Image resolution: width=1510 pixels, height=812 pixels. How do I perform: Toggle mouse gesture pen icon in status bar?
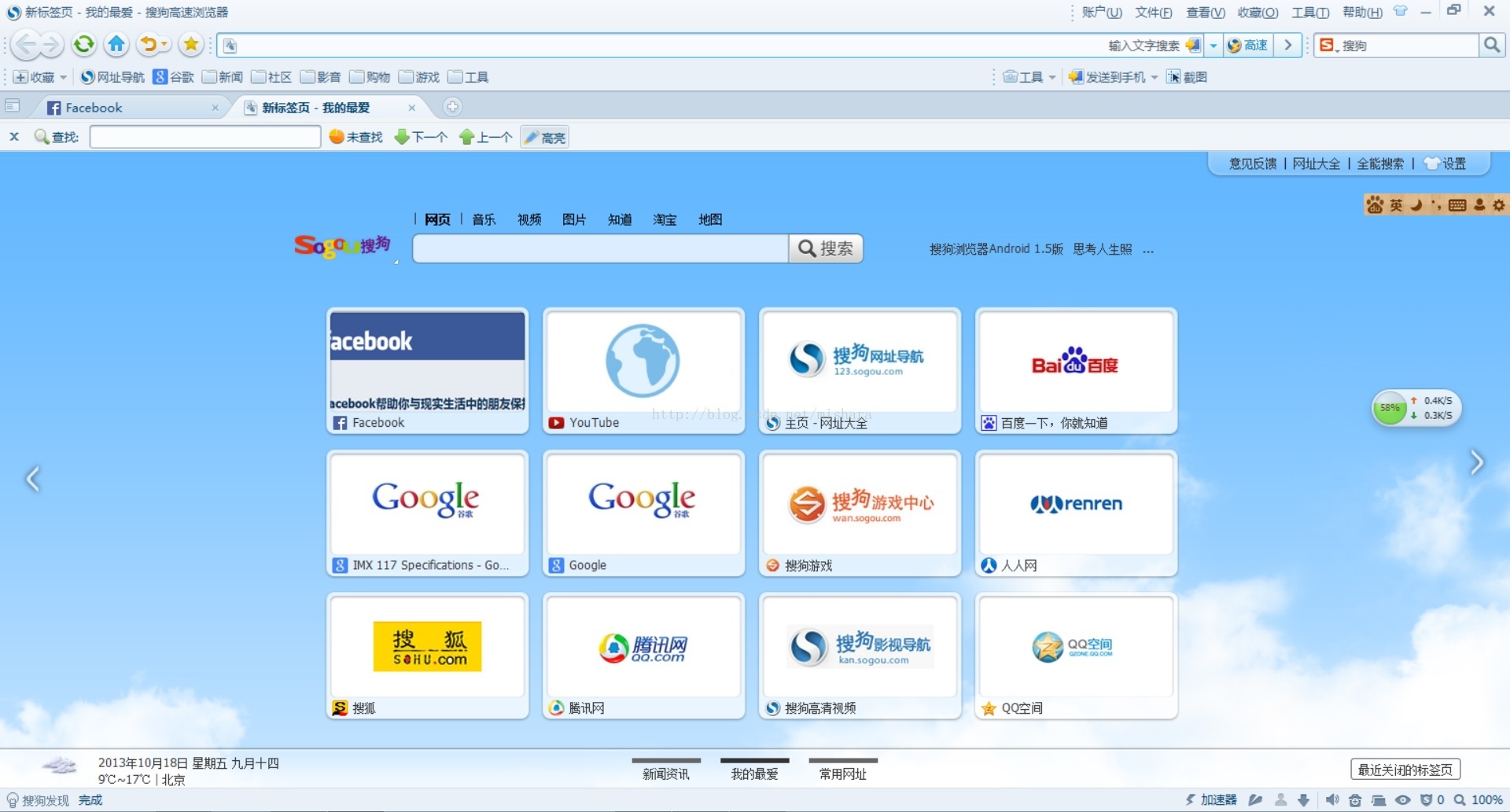pos(1255,799)
